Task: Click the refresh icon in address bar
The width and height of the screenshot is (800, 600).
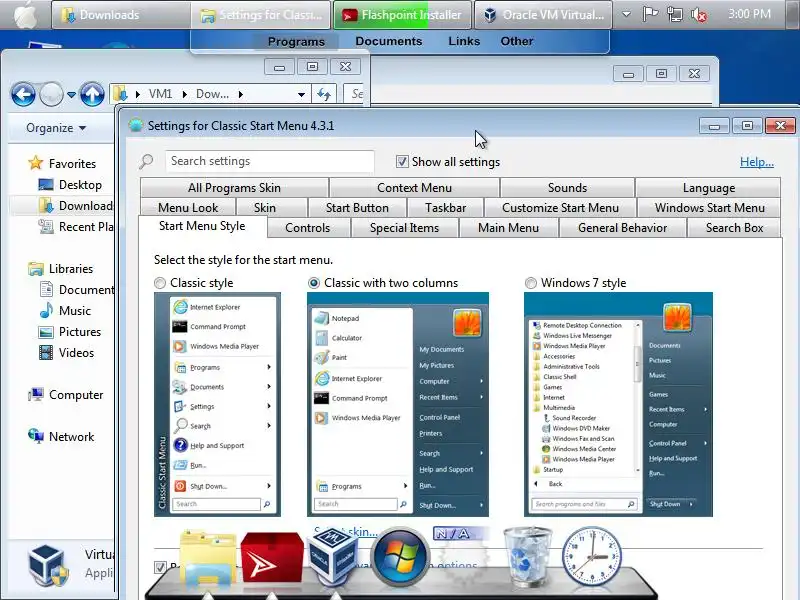Action: coord(324,94)
